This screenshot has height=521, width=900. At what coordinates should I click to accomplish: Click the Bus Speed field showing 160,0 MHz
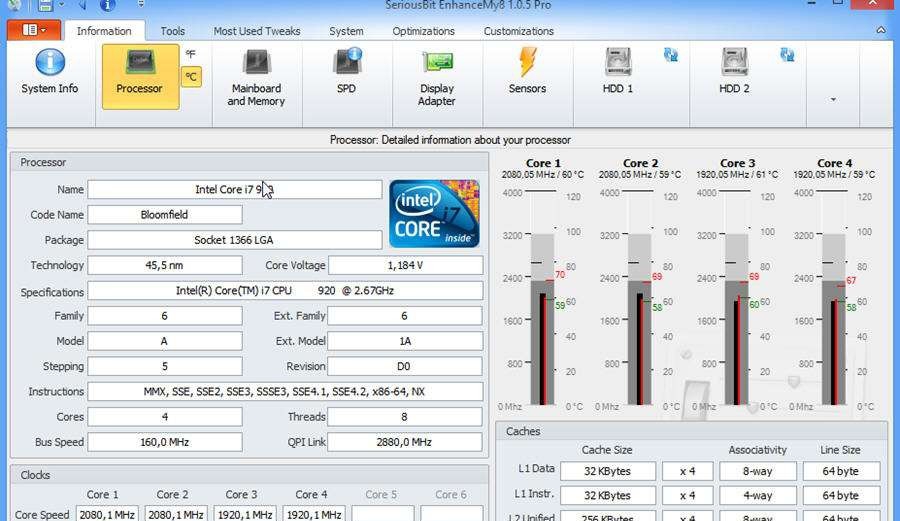pos(165,442)
